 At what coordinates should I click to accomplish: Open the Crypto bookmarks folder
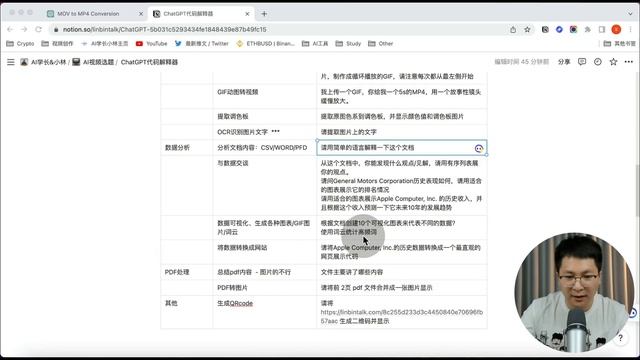tap(20, 43)
